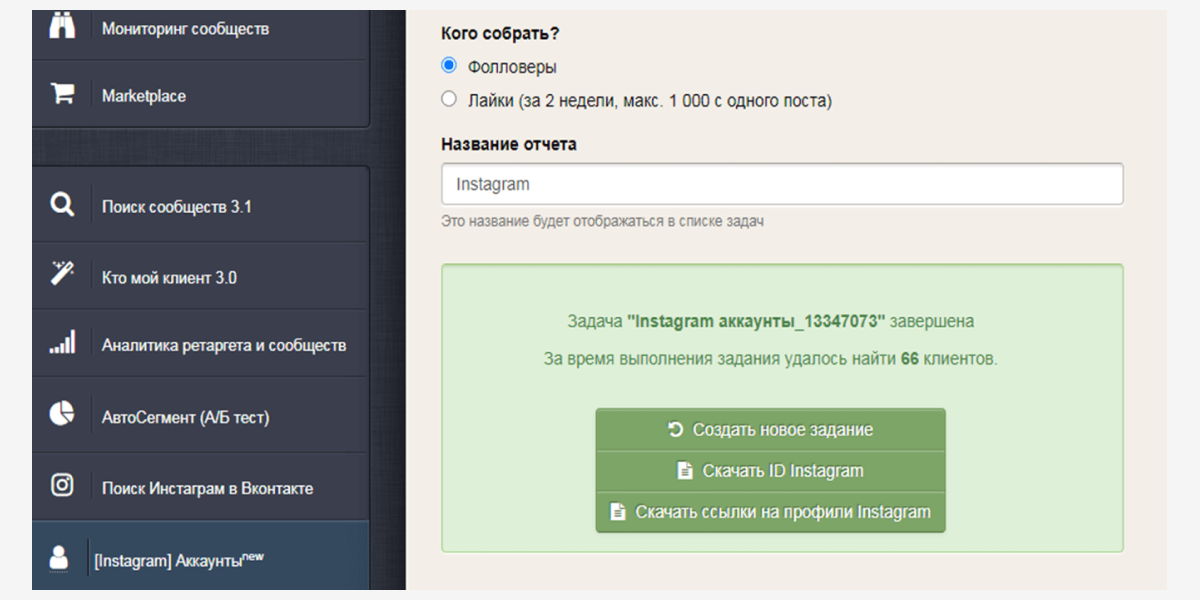Click Скачать ID Instagram button
The image size is (1200, 600).
tap(770, 471)
